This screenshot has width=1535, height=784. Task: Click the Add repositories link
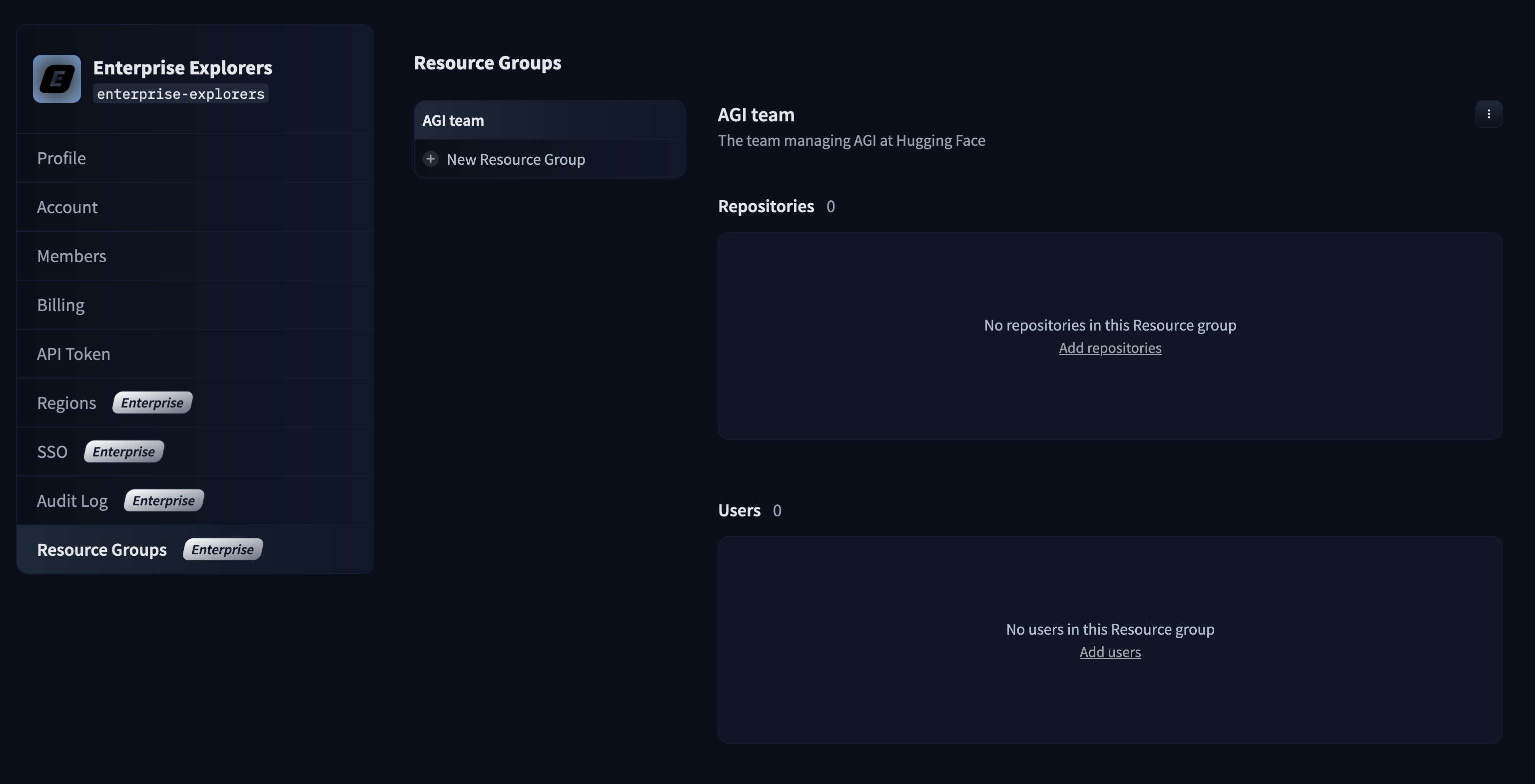(1110, 348)
